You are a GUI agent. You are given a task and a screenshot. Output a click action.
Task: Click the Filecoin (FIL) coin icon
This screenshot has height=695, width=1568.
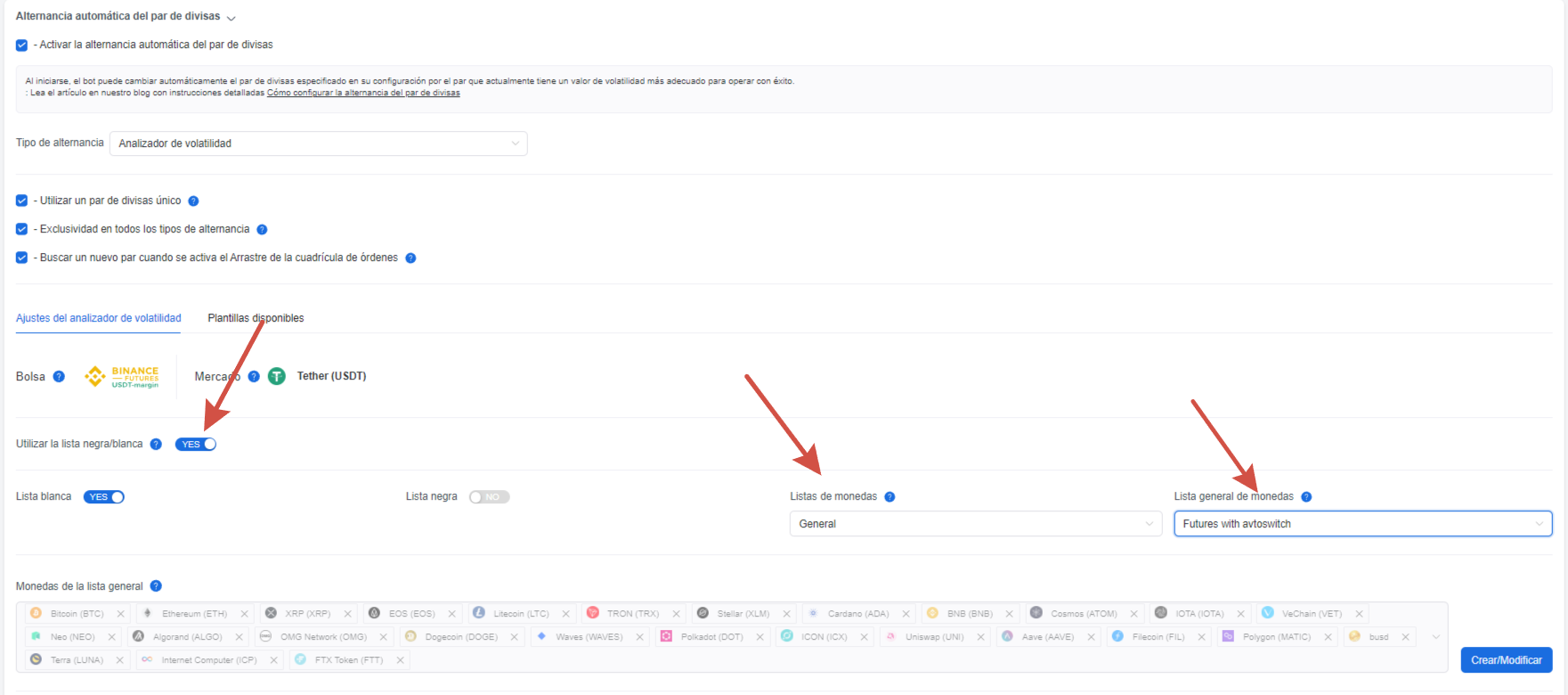pos(1117,636)
